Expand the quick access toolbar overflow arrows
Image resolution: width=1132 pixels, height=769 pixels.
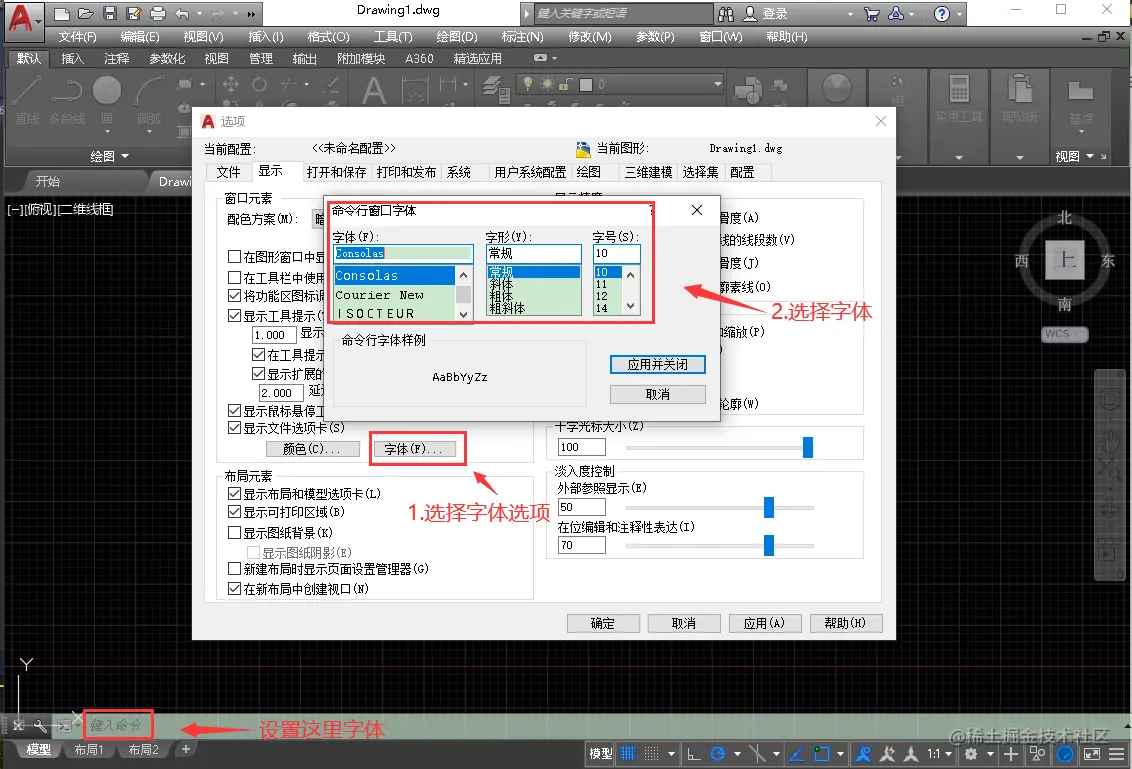[x=251, y=14]
